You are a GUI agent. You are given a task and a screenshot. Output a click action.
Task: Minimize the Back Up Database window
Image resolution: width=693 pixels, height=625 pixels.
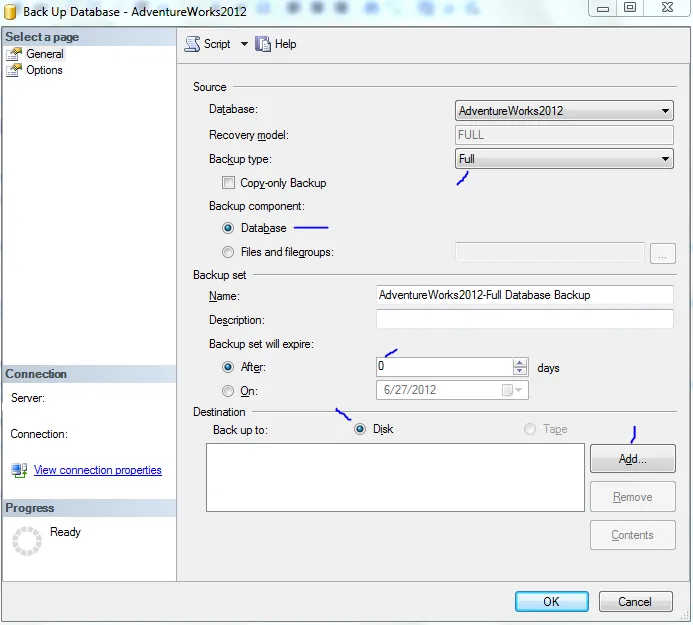click(x=603, y=8)
